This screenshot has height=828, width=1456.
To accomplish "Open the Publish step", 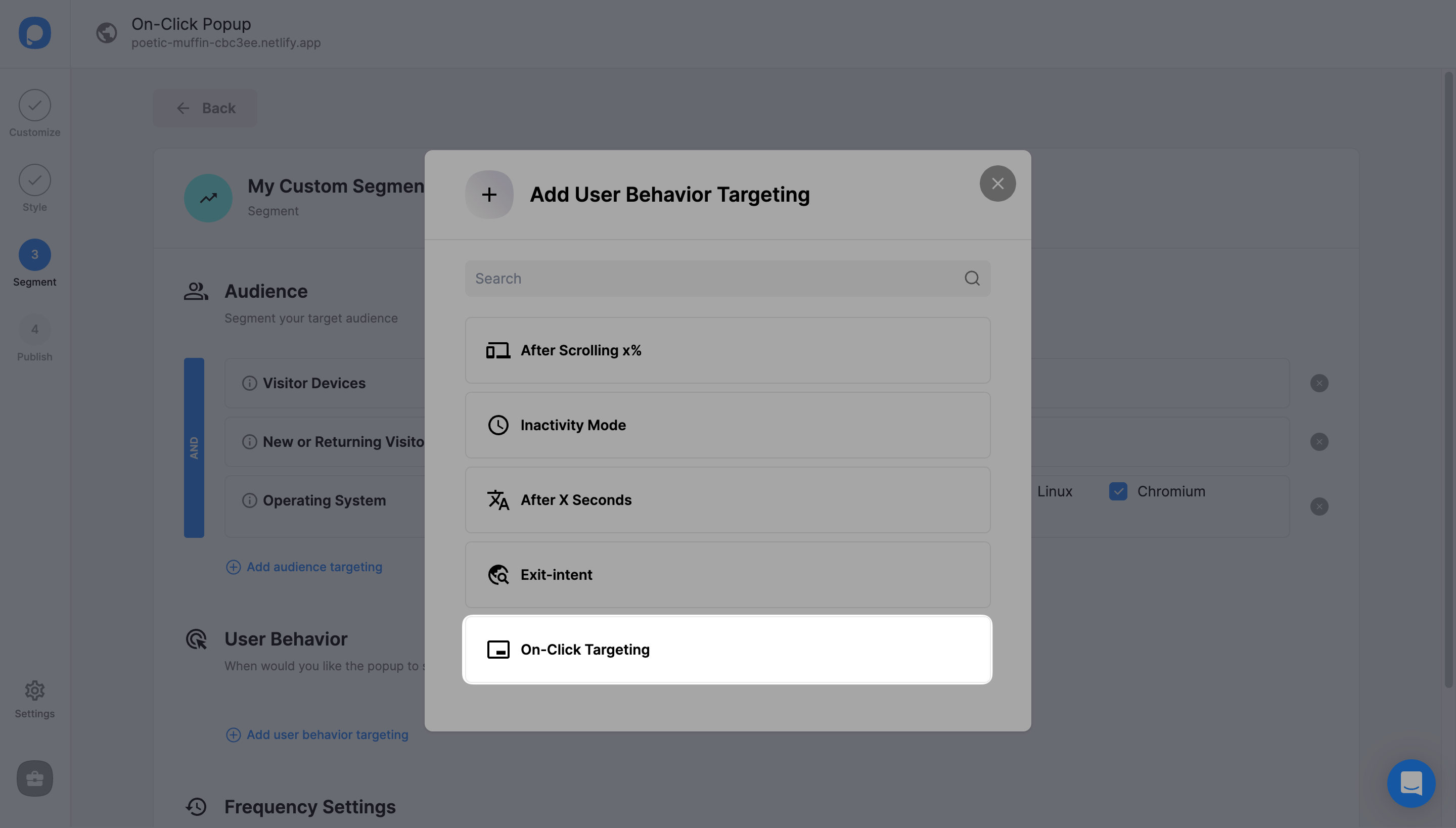I will (x=35, y=330).
